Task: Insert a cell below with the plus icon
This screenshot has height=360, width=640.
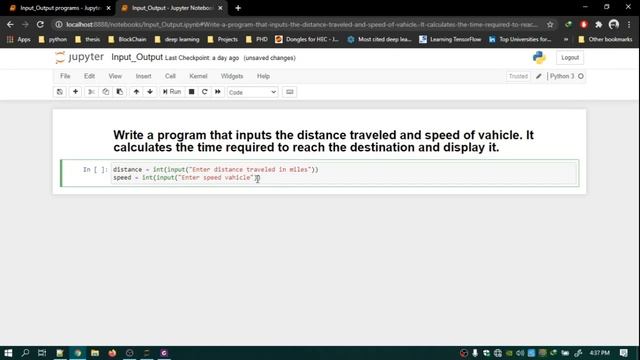Action: pos(75,92)
